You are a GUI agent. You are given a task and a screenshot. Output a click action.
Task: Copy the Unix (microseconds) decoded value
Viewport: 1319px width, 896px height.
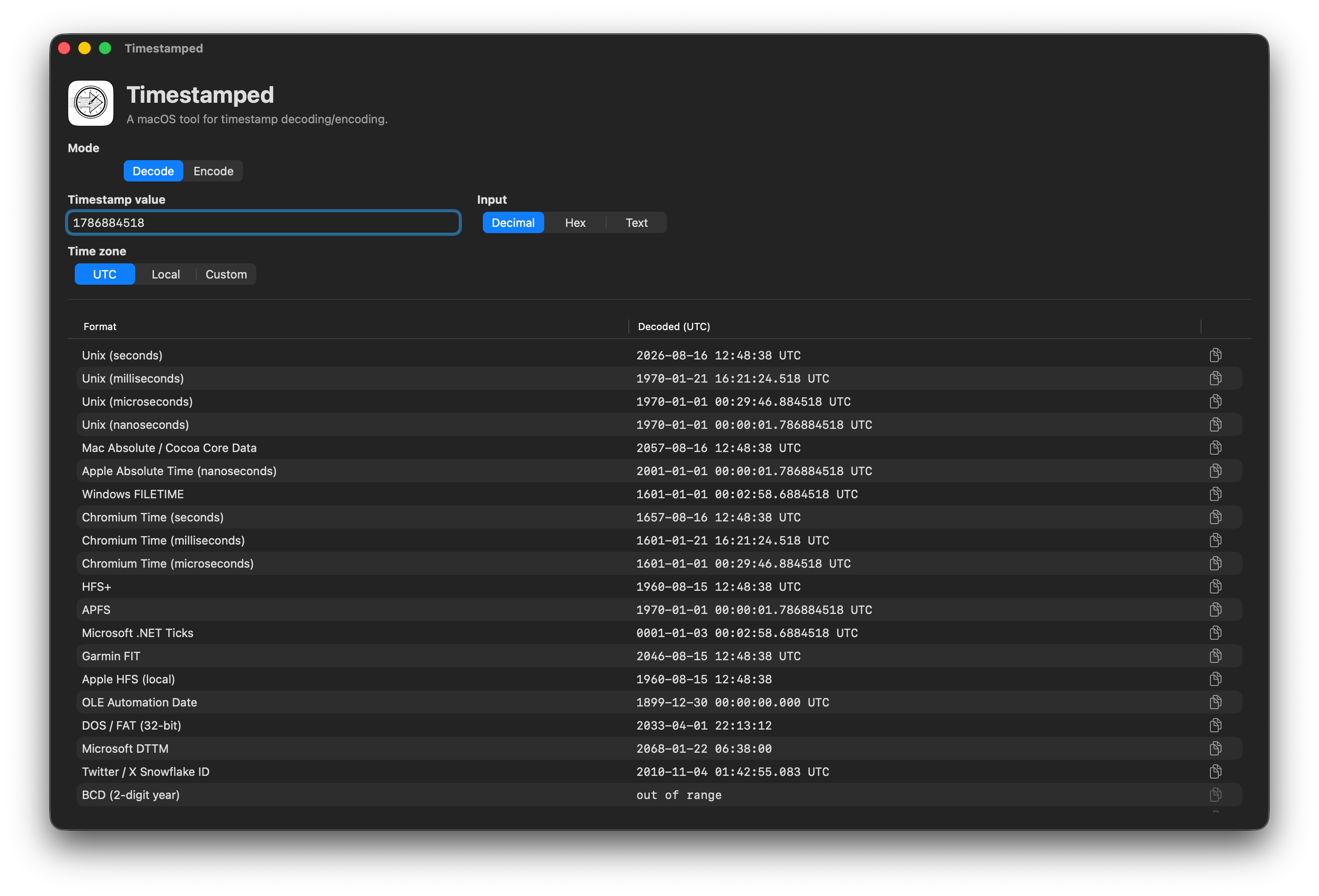tap(1215, 402)
